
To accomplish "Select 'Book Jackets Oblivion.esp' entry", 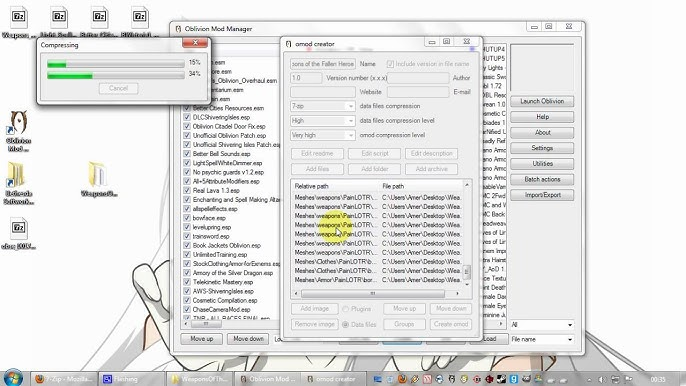I will pyautogui.click(x=227, y=246).
